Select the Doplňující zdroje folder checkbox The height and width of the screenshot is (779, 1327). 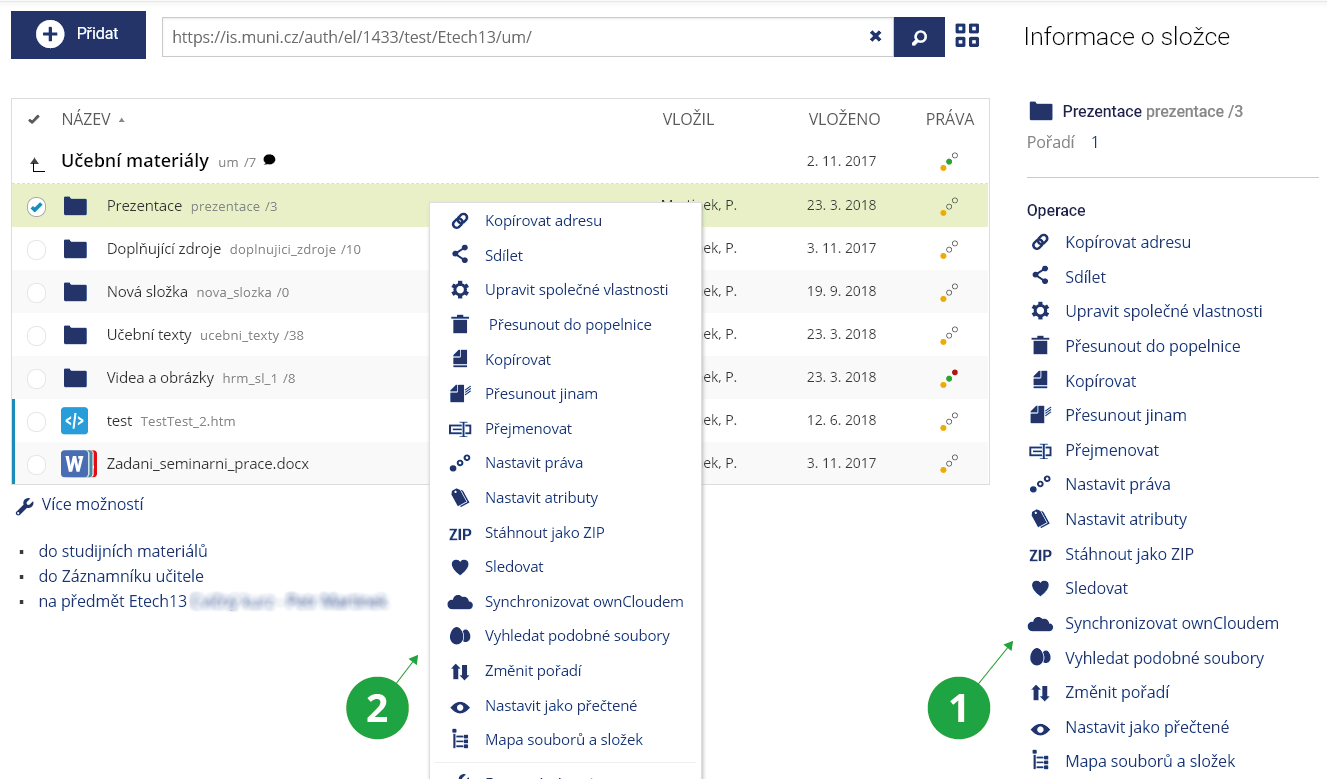coord(36,250)
